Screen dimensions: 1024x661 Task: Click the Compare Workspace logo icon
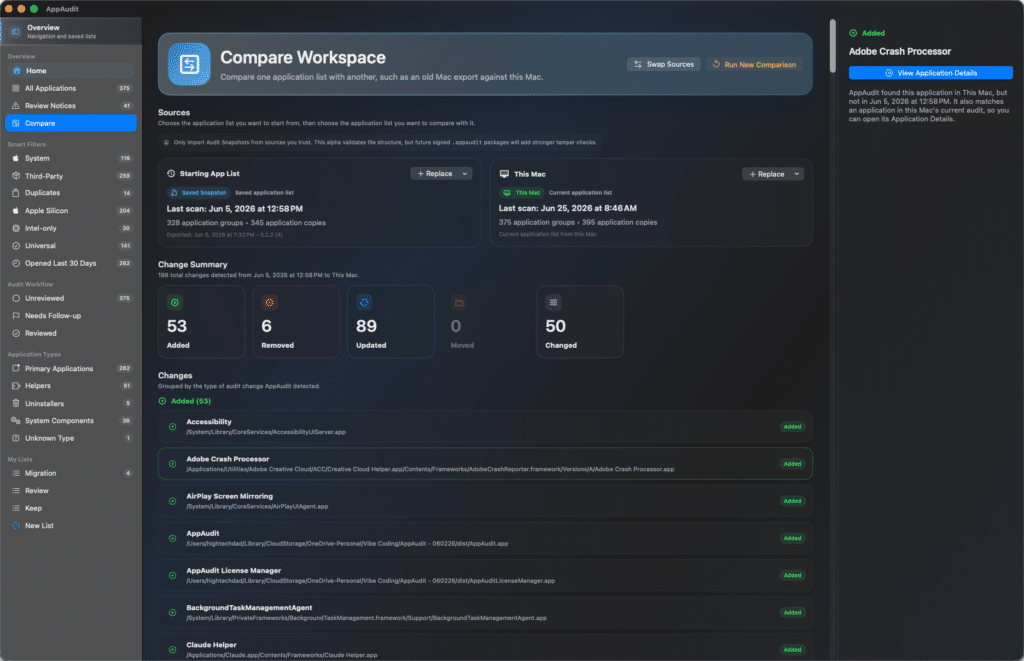189,65
